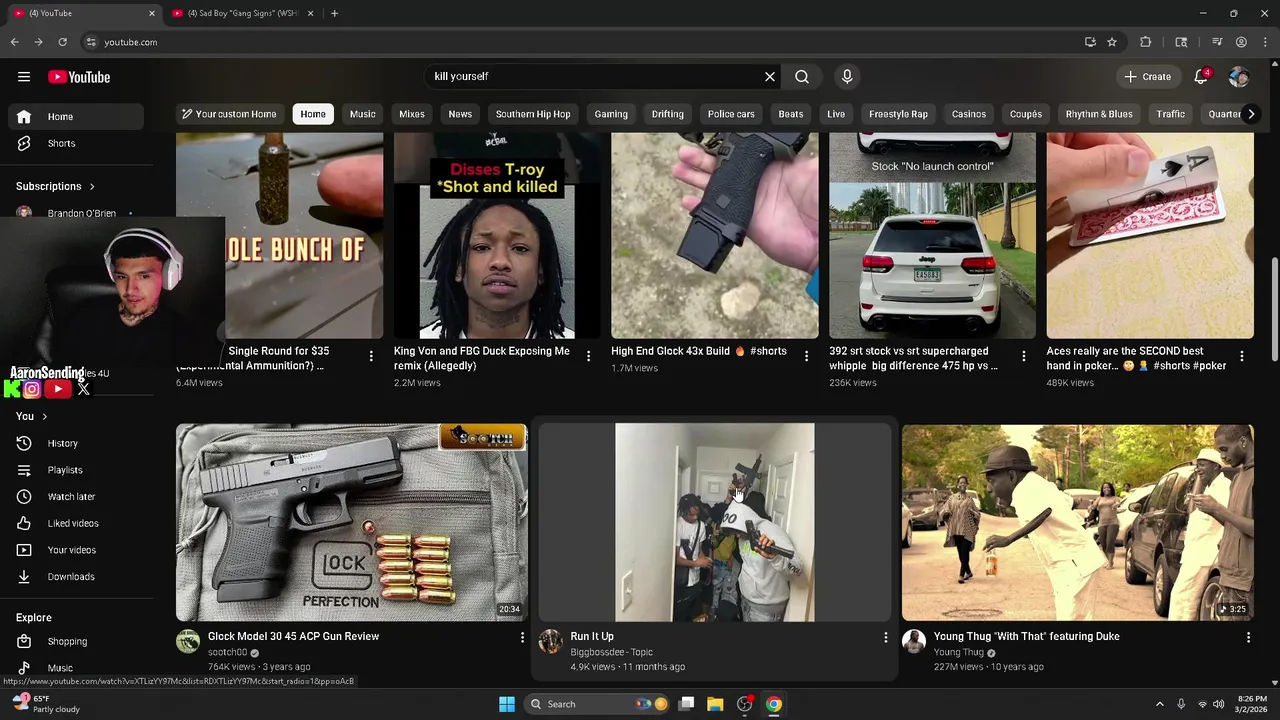1280x720 pixels.
Task: Select the News chip
Action: click(460, 114)
